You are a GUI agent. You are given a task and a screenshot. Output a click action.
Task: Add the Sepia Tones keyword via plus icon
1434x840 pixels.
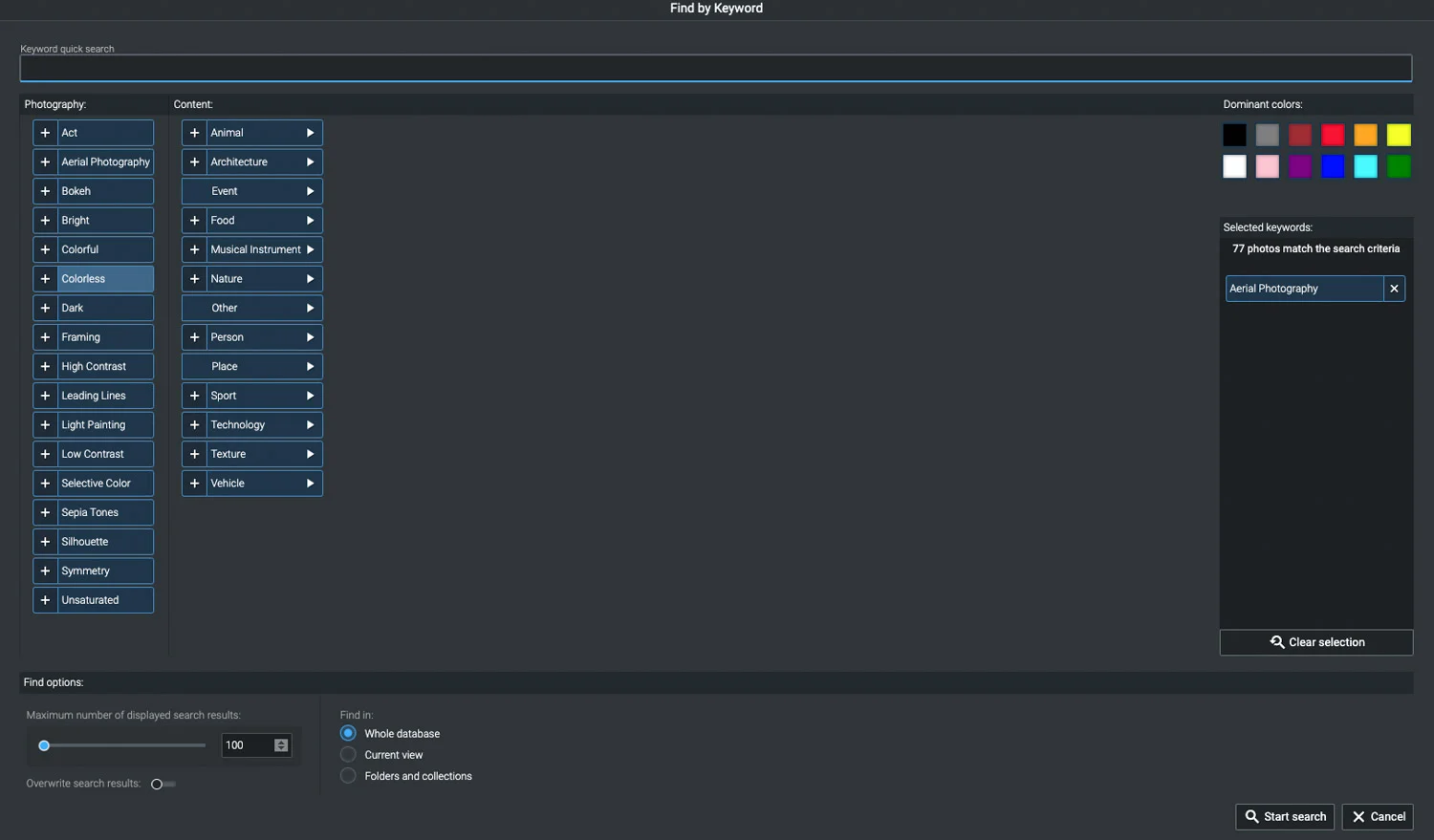pyautogui.click(x=45, y=512)
